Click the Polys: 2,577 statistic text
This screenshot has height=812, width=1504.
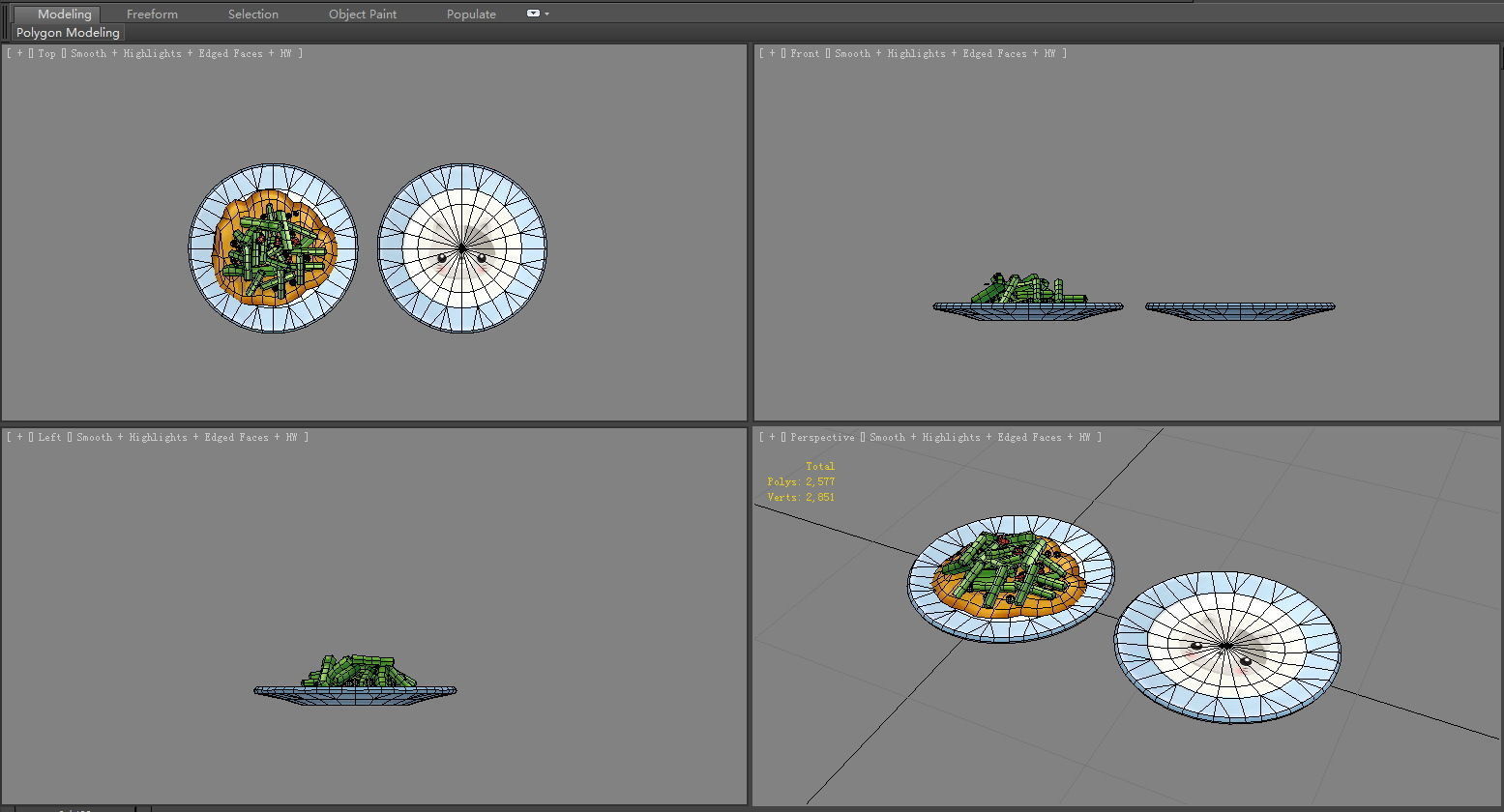[801, 481]
